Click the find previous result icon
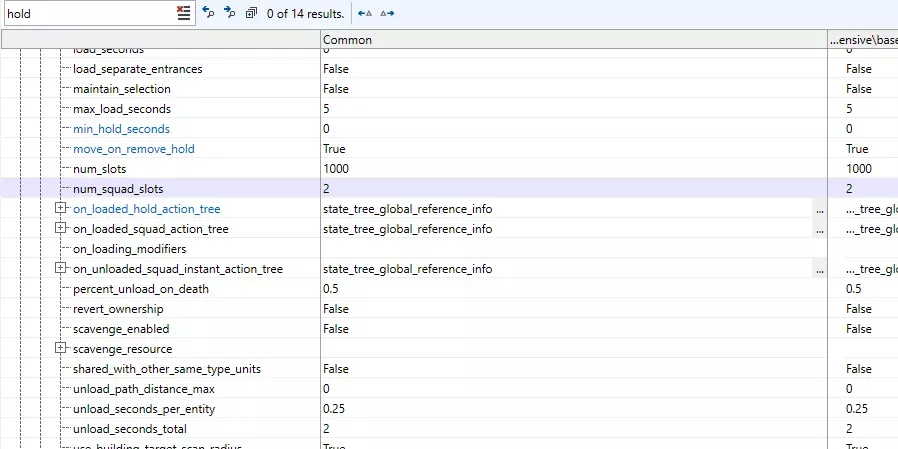The width and height of the screenshot is (898, 449). coord(208,13)
